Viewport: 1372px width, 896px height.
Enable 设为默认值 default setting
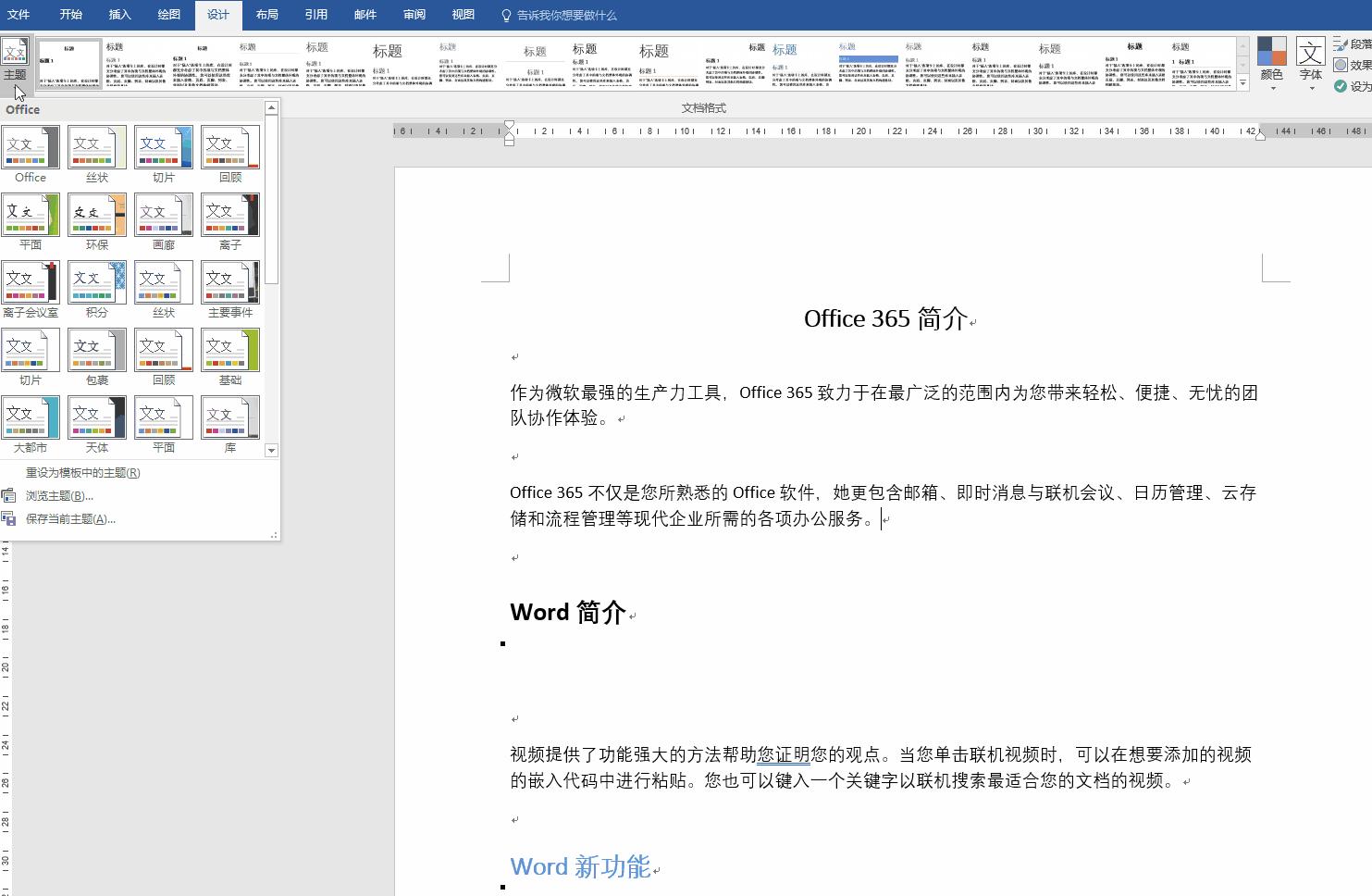[x=1349, y=85]
